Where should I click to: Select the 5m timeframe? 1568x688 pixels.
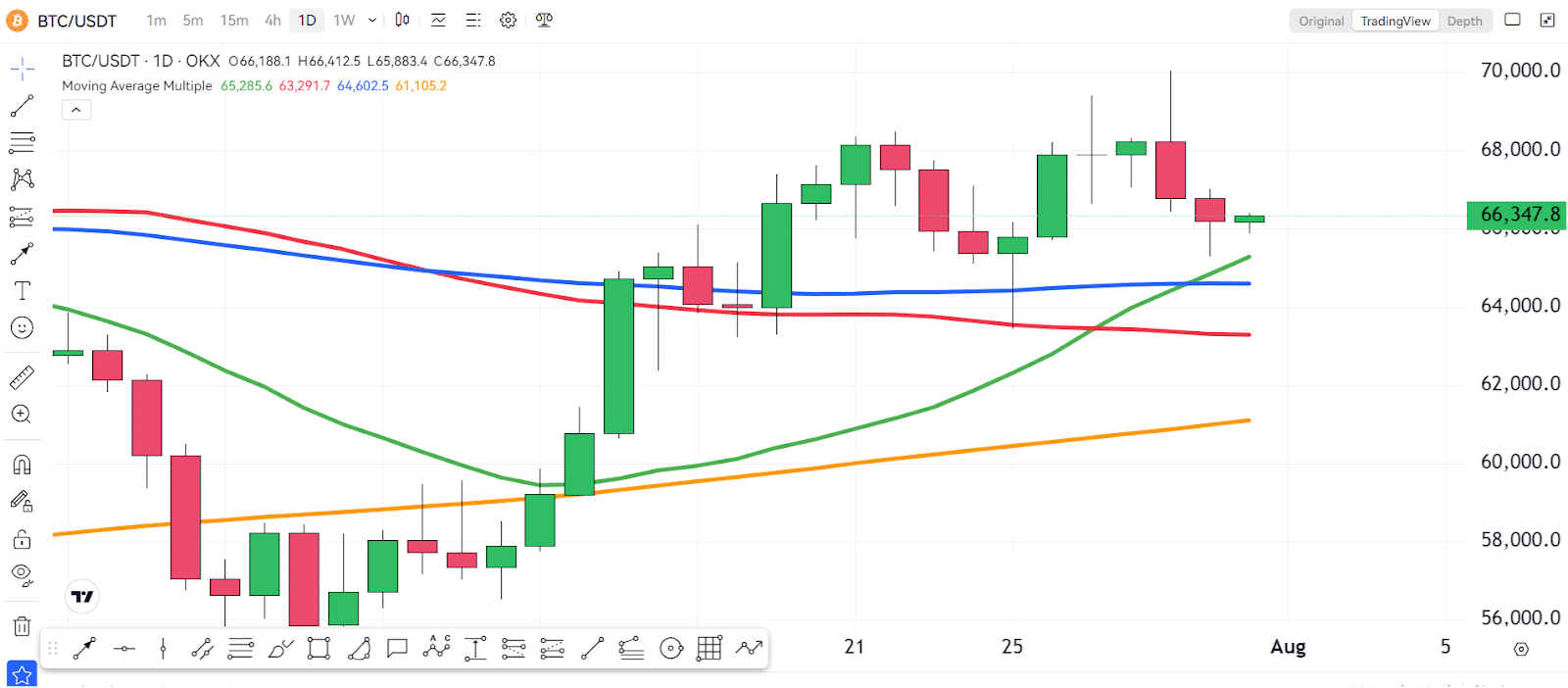(x=193, y=21)
